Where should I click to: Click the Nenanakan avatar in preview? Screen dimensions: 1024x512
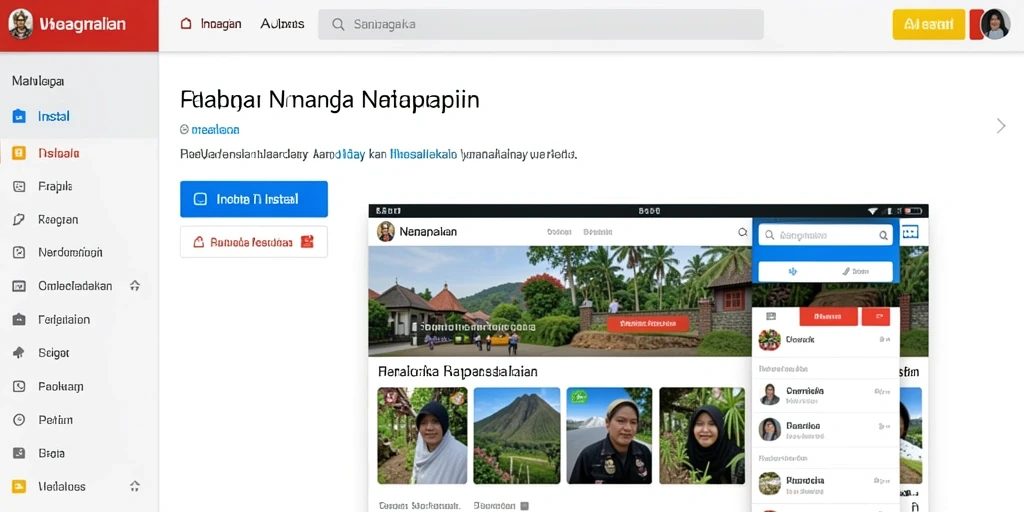pos(386,231)
